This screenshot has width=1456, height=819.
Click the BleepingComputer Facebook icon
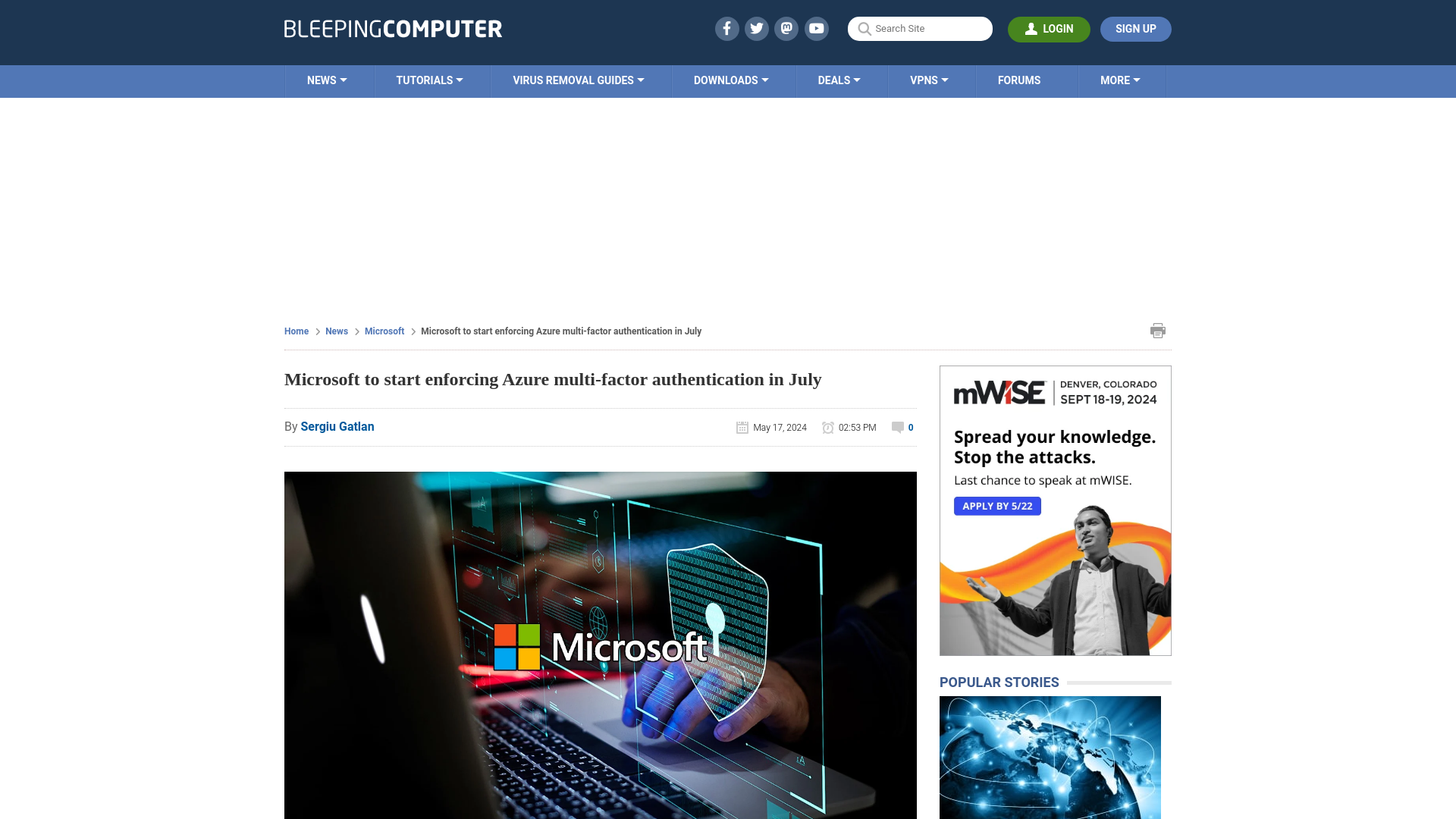pyautogui.click(x=727, y=28)
